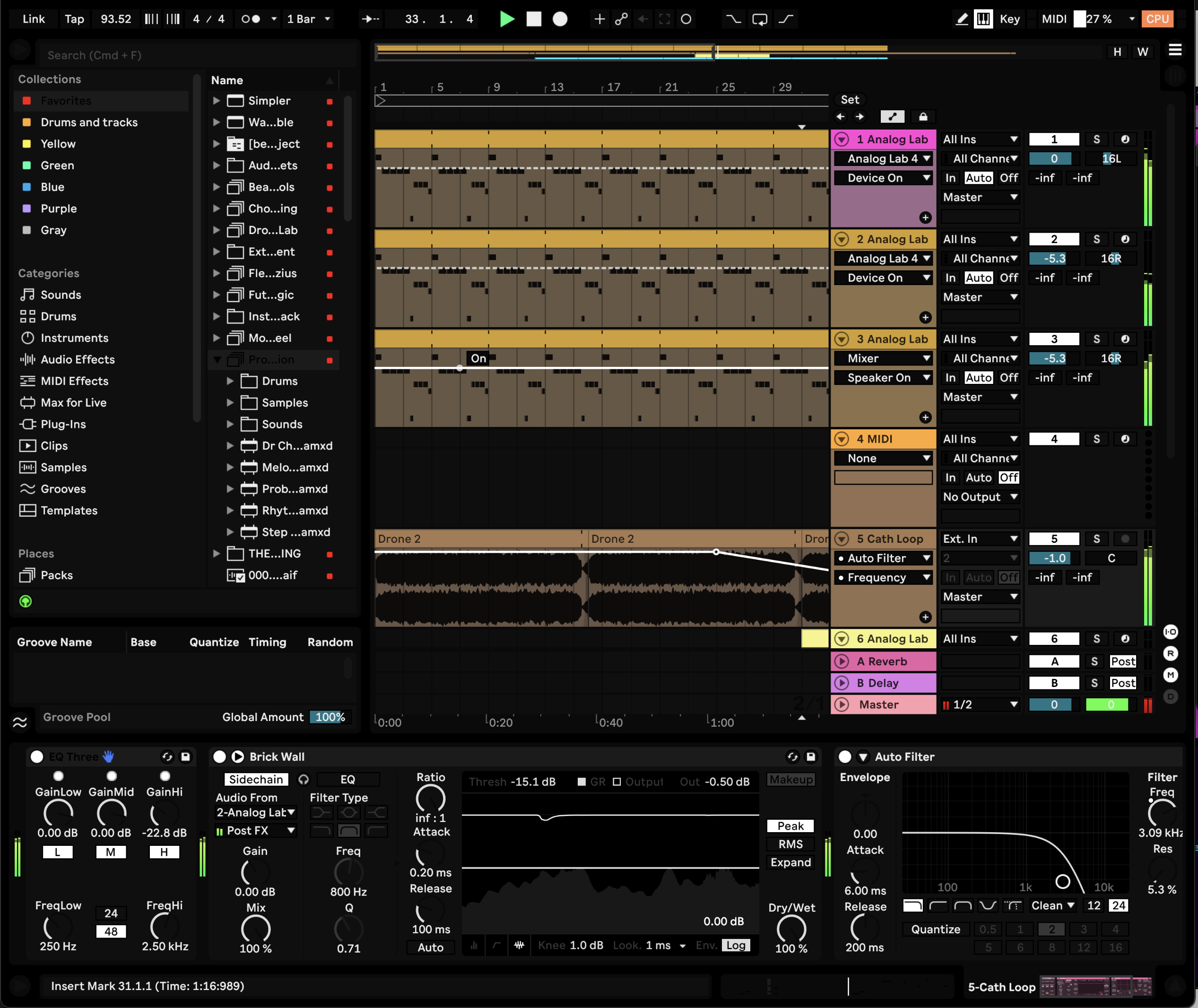
Task: Open the 1 Bar quantization dropdown
Action: tap(309, 19)
